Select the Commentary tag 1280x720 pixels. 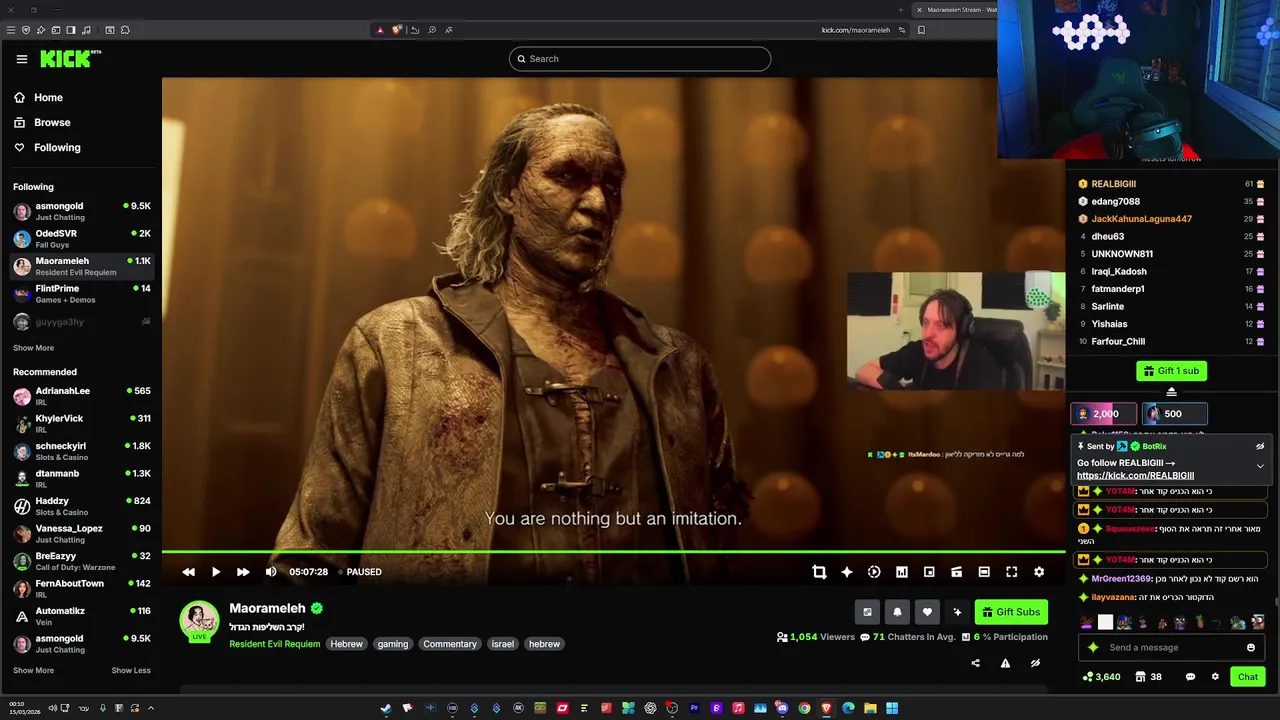450,644
